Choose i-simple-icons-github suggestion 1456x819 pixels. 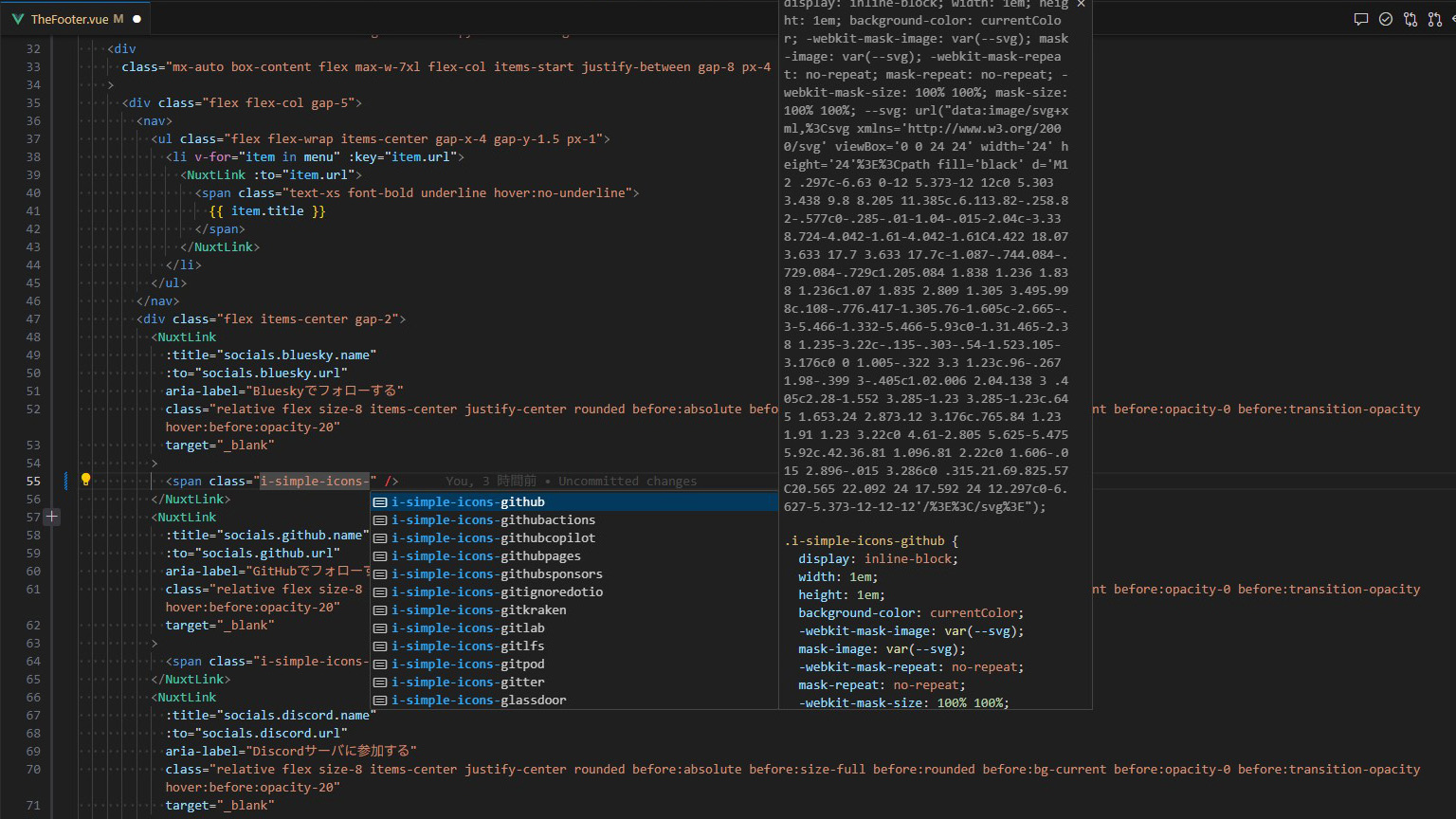click(573, 502)
